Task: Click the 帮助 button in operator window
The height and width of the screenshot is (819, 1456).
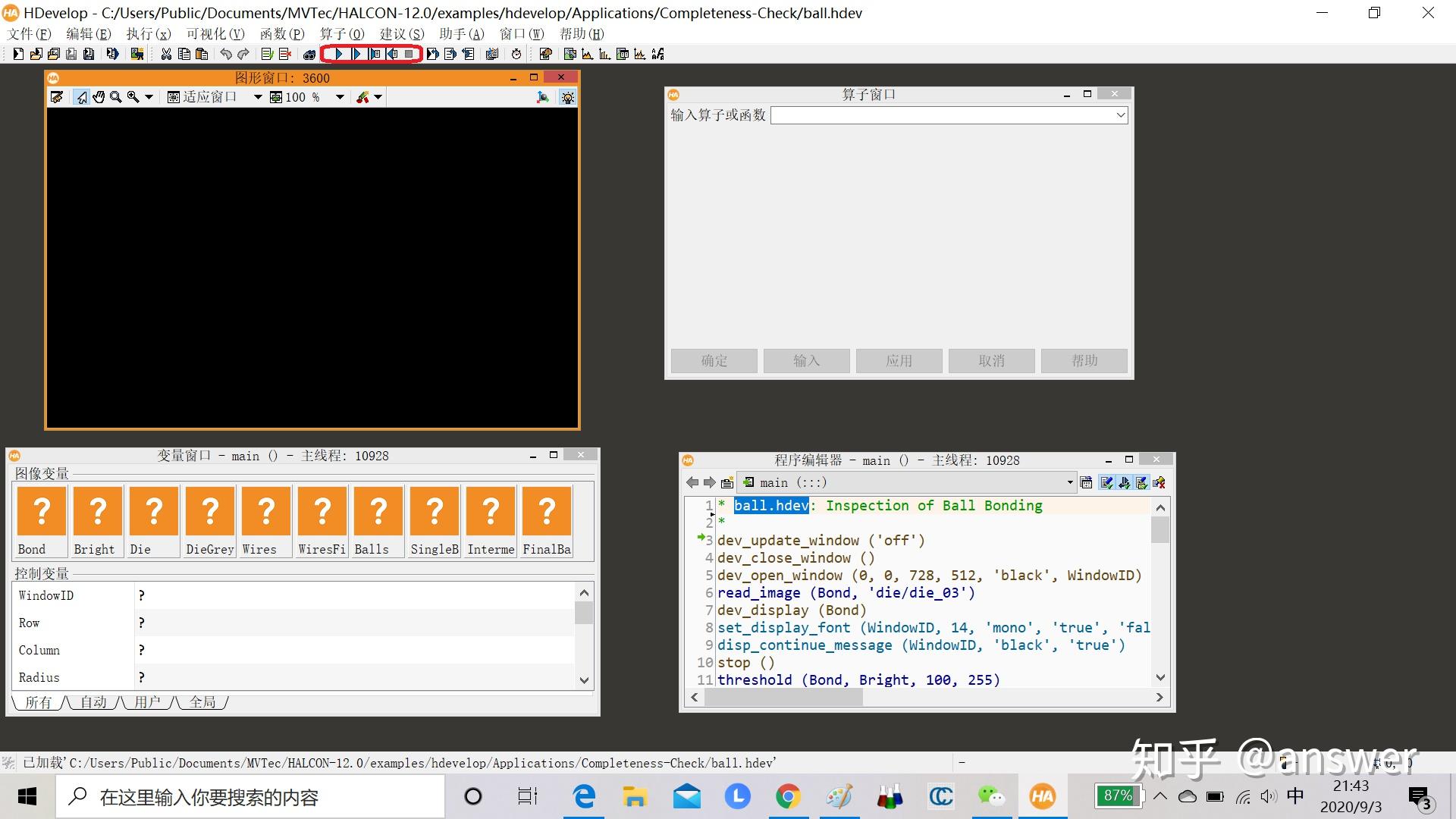Action: coord(1084,361)
